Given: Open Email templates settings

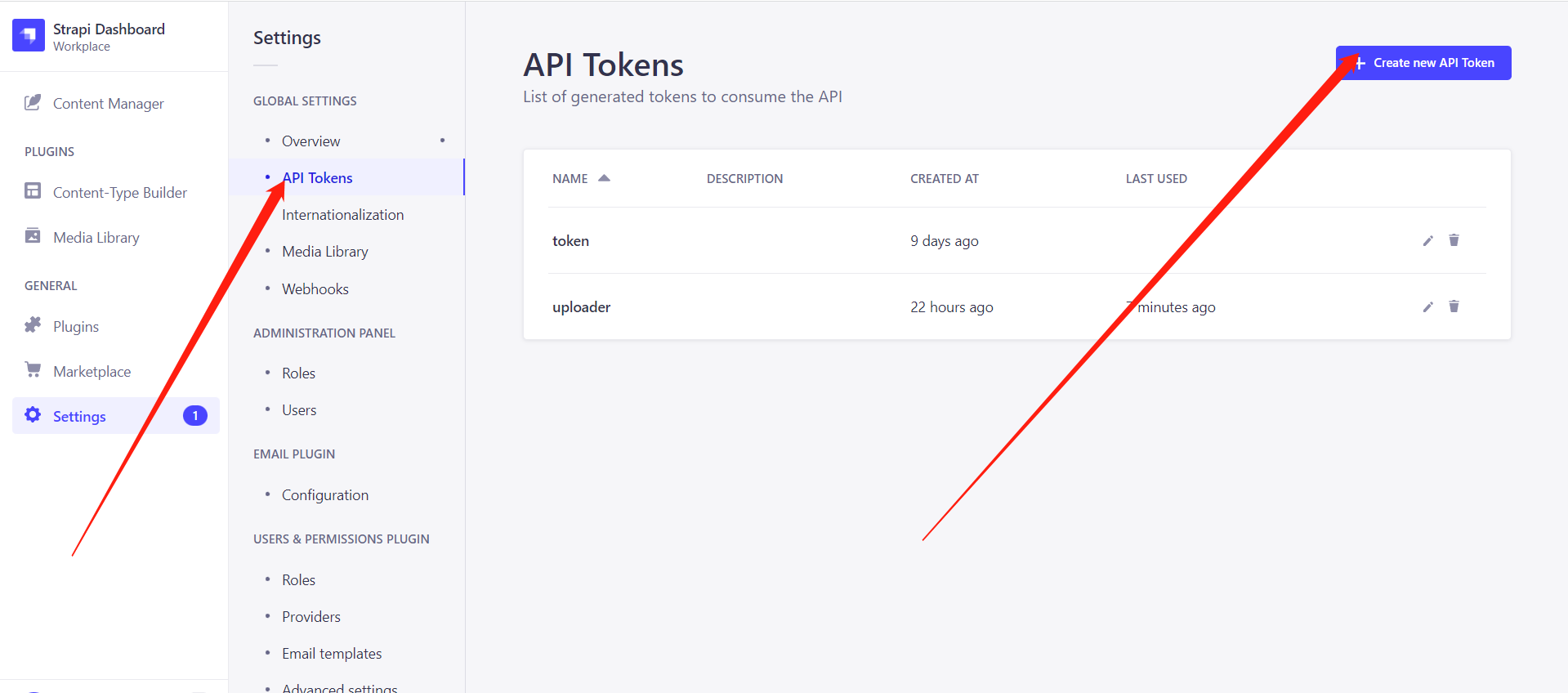Looking at the screenshot, I should pos(332,653).
